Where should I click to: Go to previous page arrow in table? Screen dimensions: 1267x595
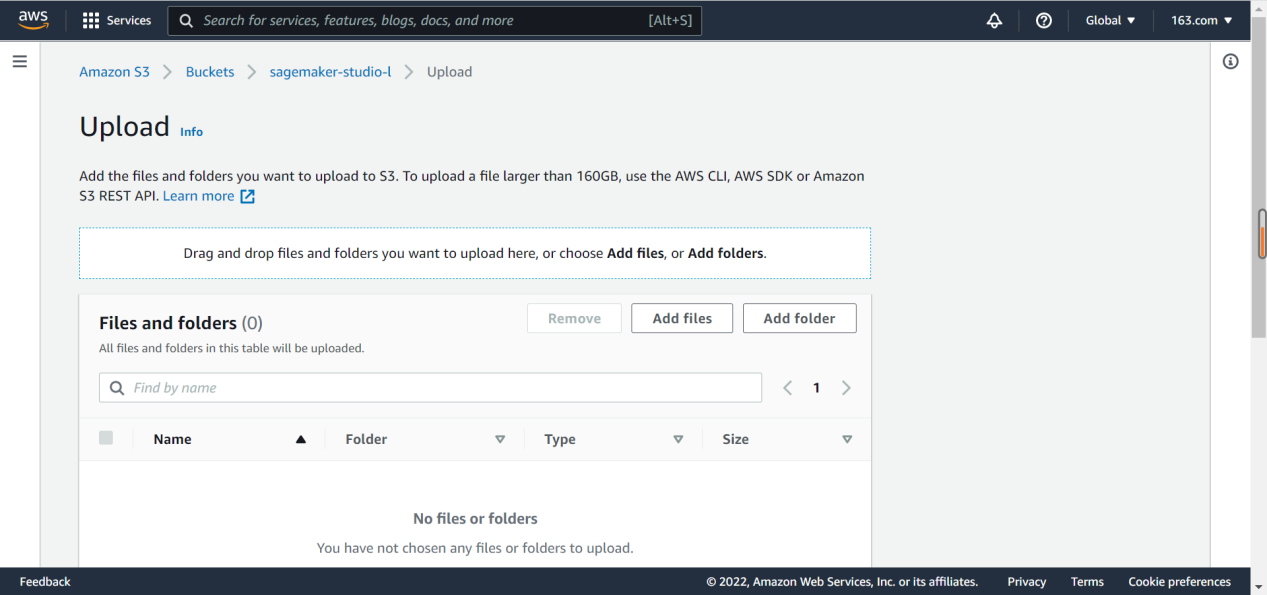click(788, 388)
